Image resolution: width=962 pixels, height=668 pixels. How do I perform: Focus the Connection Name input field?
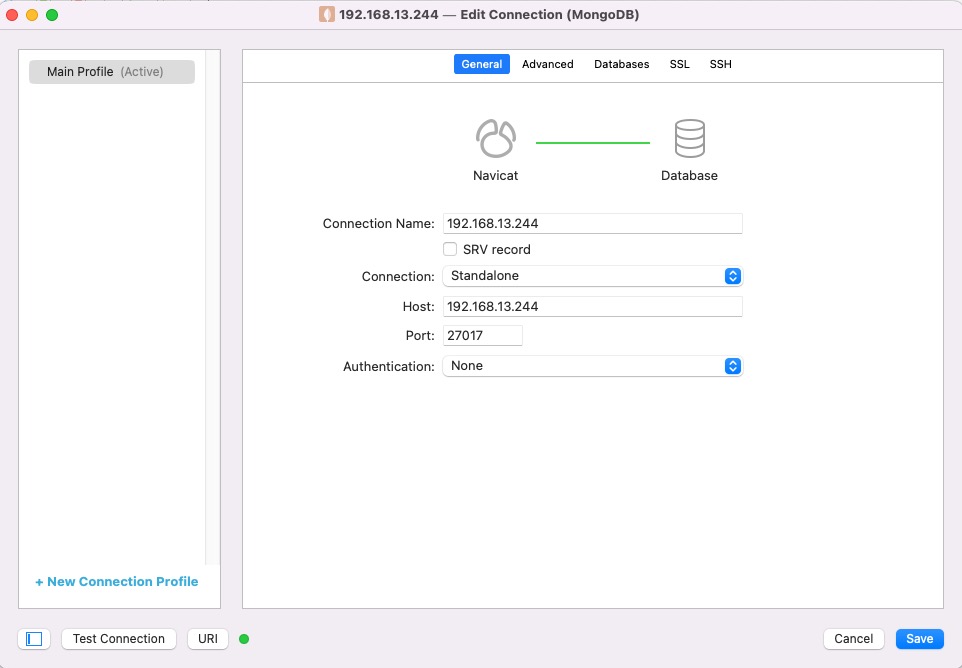tap(593, 223)
